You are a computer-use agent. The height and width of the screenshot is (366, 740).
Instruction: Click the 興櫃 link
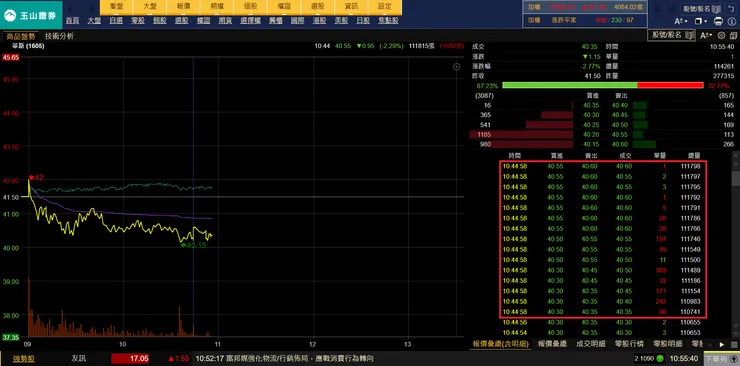276,21
